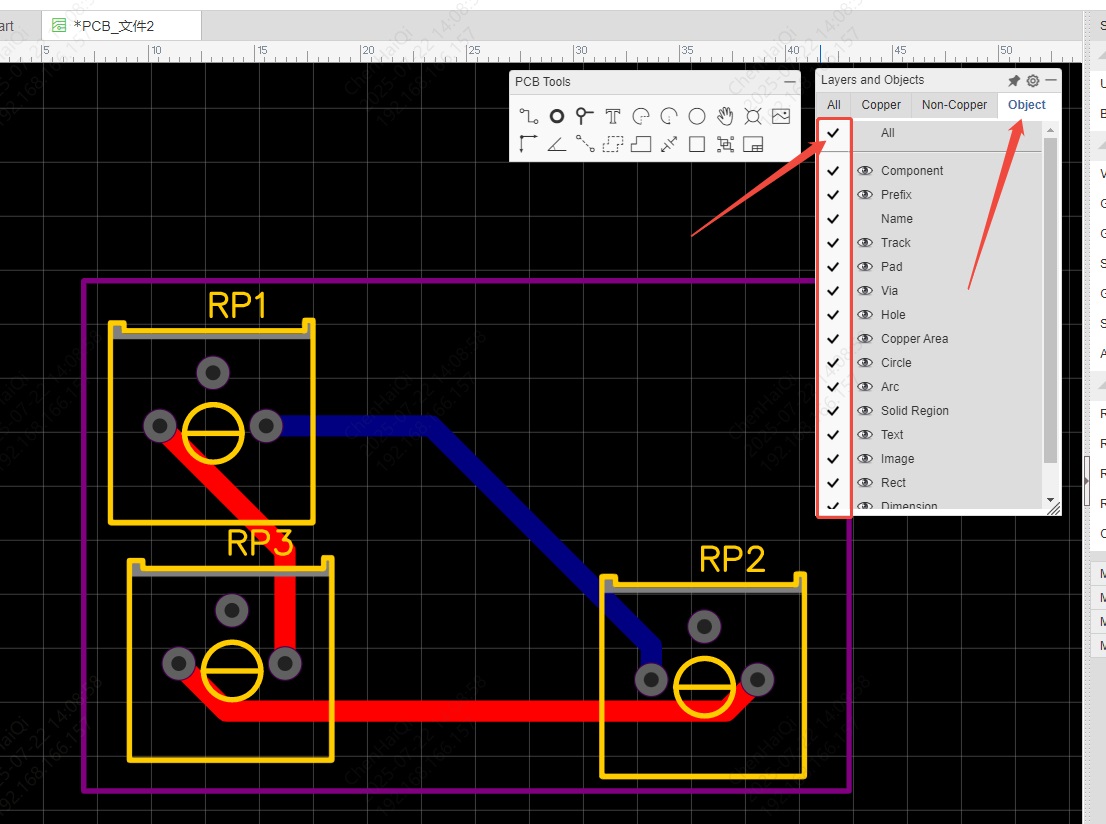Choose the Via tool
The image size is (1106, 824).
(x=585, y=116)
